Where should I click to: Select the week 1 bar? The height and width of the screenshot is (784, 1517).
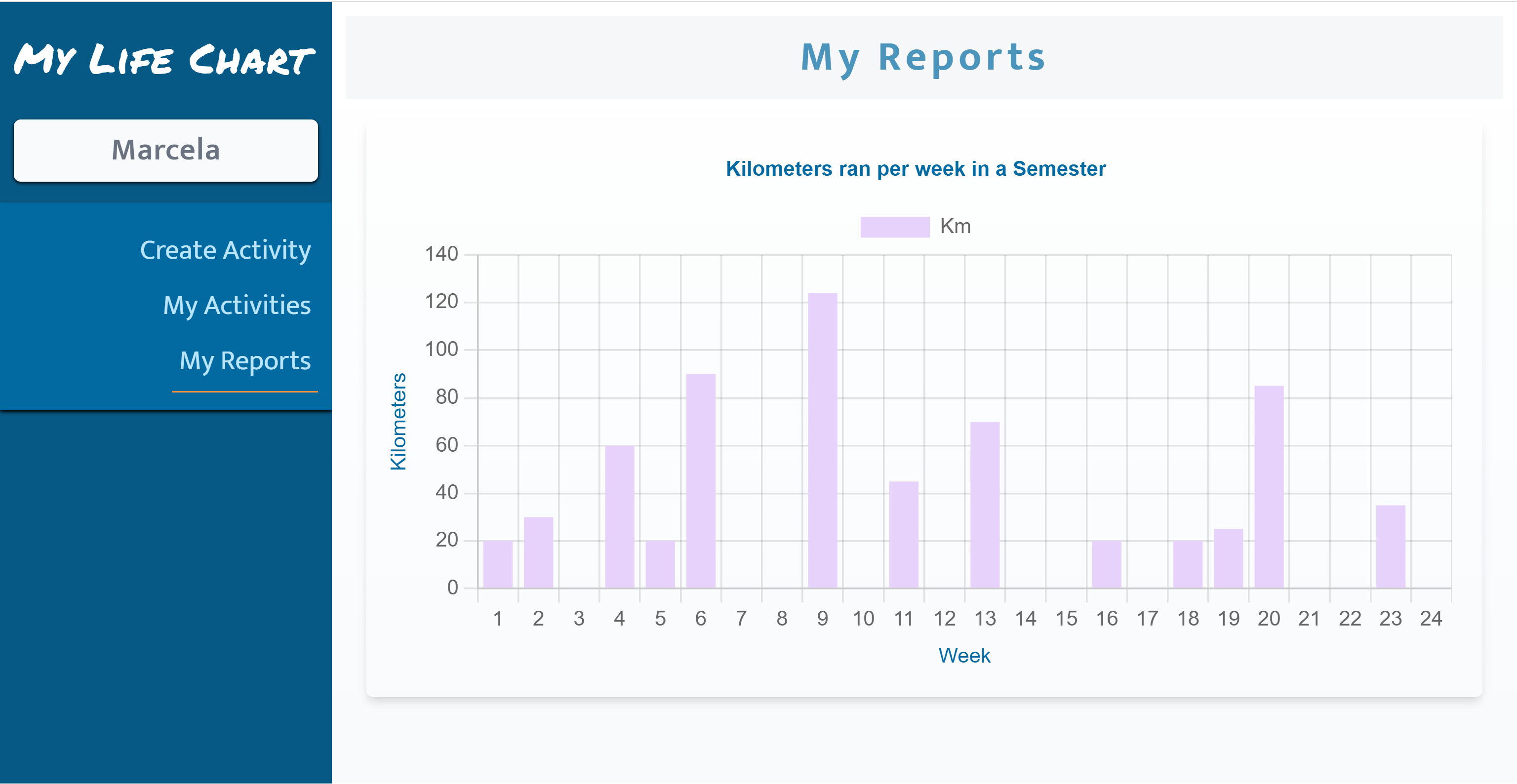pyautogui.click(x=498, y=564)
